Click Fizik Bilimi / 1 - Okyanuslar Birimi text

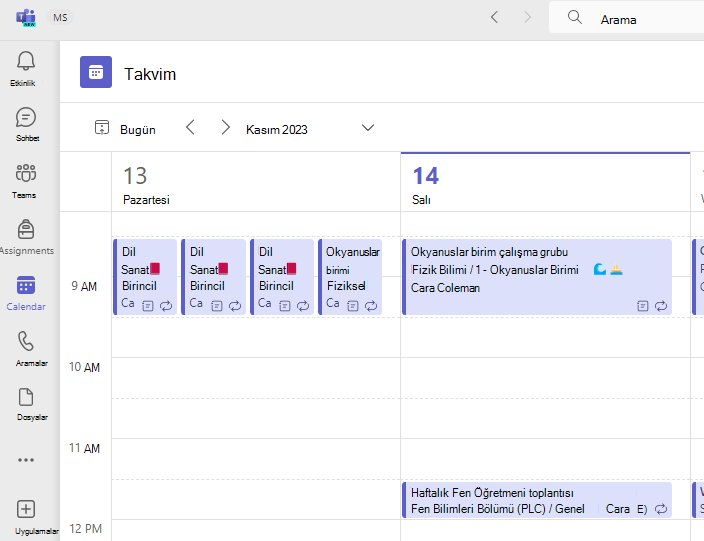pos(495,270)
